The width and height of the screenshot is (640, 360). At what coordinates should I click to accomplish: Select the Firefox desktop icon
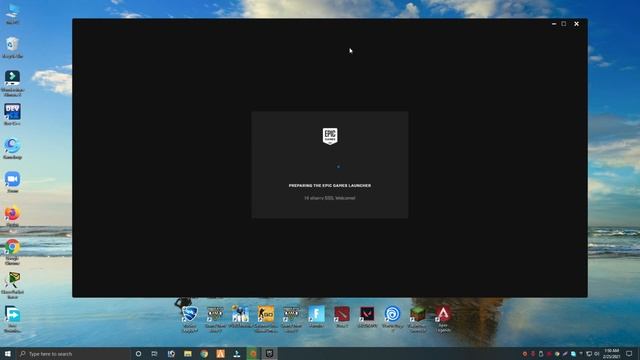(x=12, y=216)
